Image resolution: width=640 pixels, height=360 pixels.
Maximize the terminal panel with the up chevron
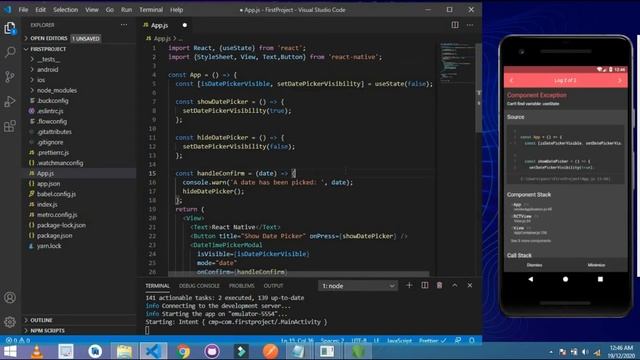(455, 285)
